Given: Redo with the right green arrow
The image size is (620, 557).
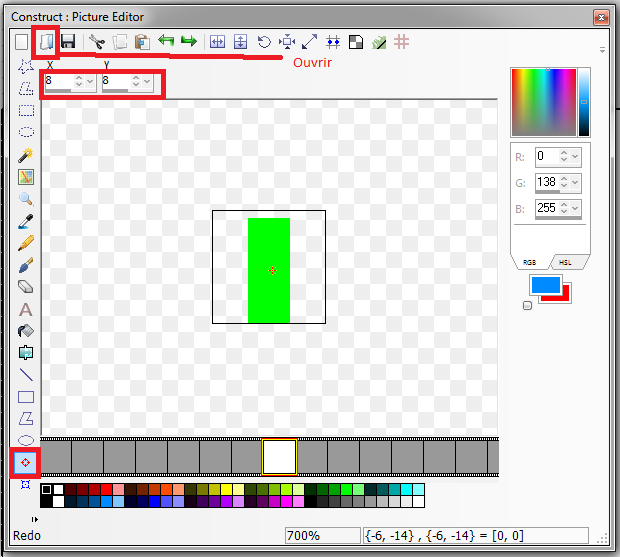Looking at the screenshot, I should point(189,40).
